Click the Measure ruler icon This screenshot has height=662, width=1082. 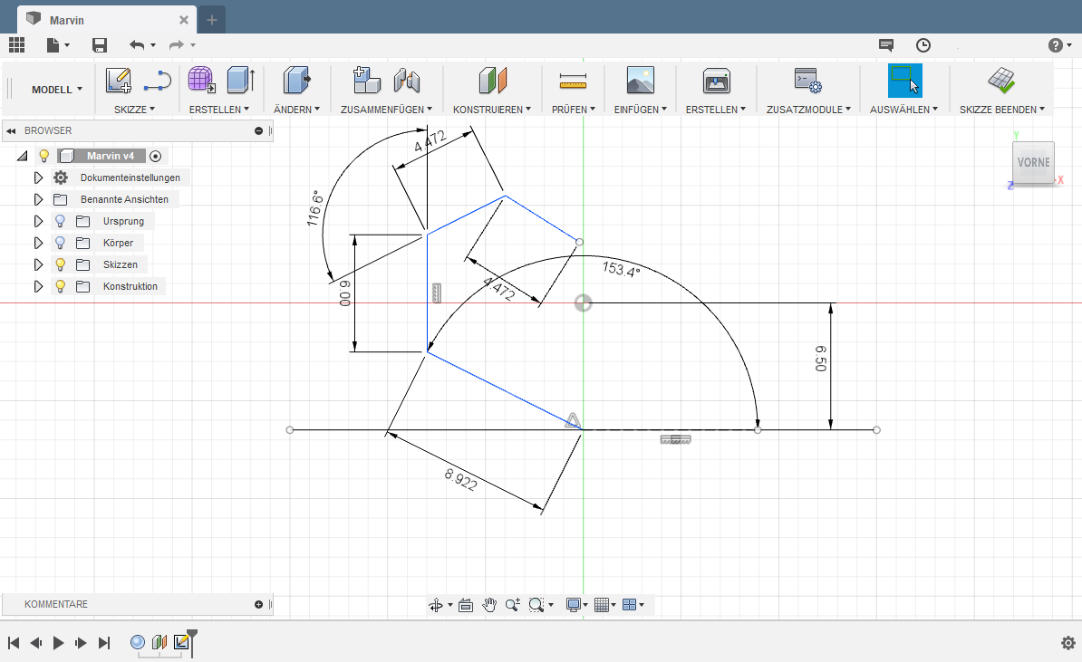(573, 81)
